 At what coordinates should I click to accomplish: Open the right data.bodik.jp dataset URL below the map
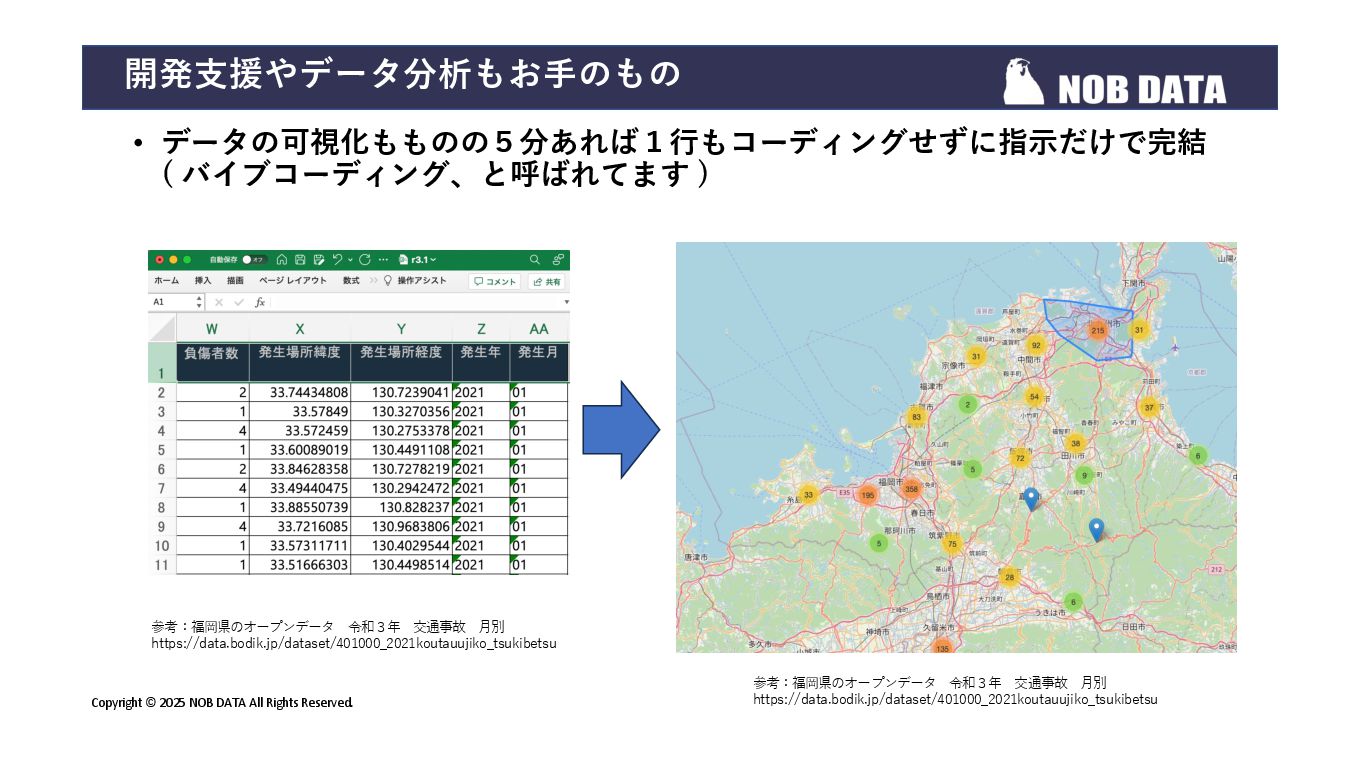pyautogui.click(x=955, y=700)
